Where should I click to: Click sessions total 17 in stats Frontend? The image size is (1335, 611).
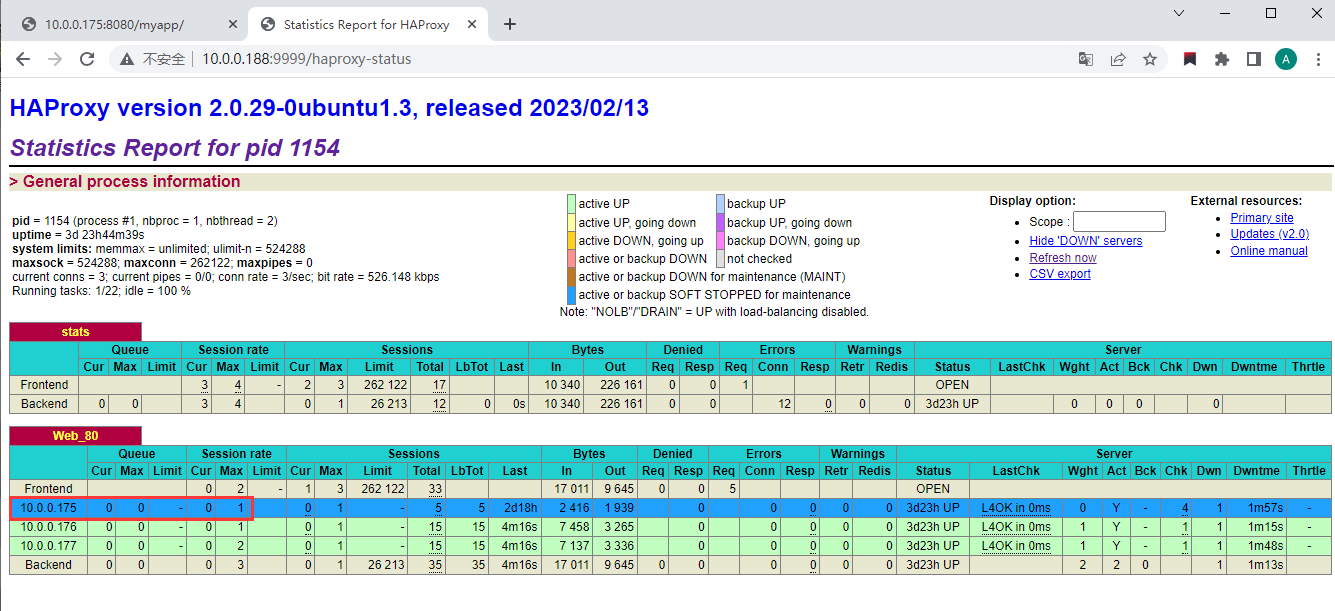point(439,385)
